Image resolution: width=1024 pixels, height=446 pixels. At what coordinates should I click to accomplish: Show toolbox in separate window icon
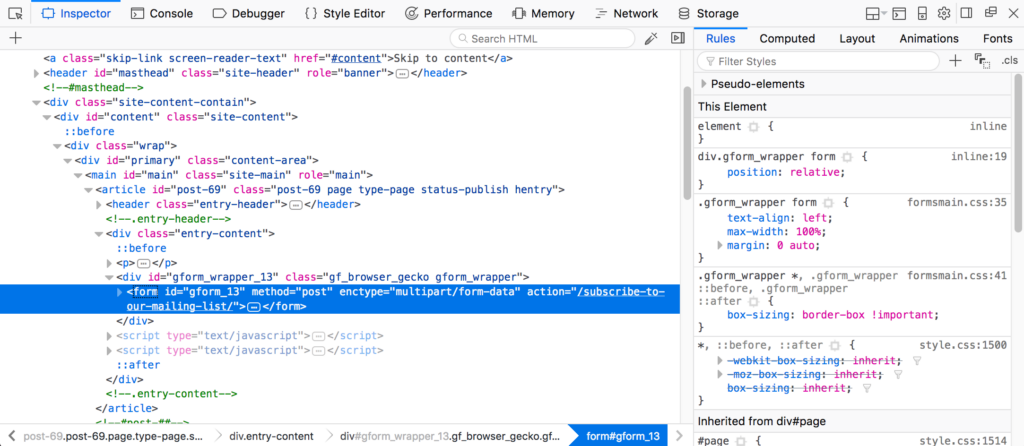click(x=991, y=12)
